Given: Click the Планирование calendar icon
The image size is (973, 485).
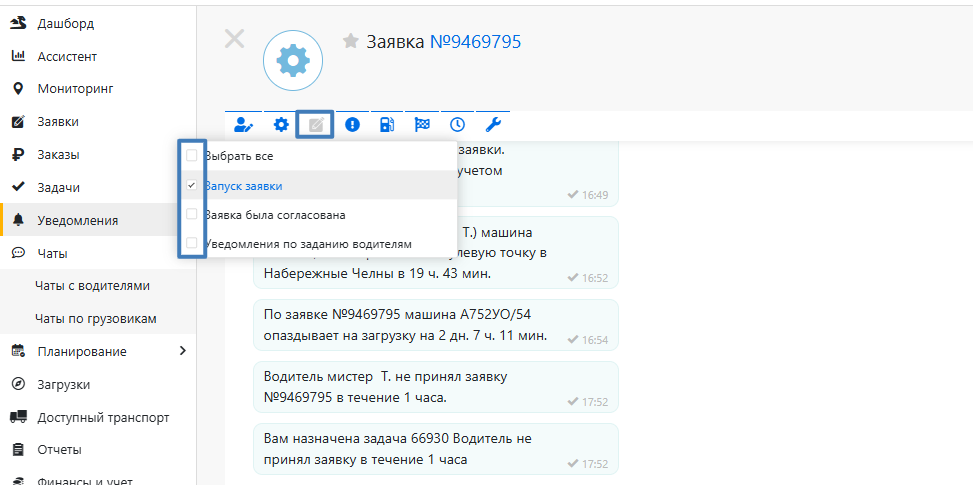Looking at the screenshot, I should point(18,351).
